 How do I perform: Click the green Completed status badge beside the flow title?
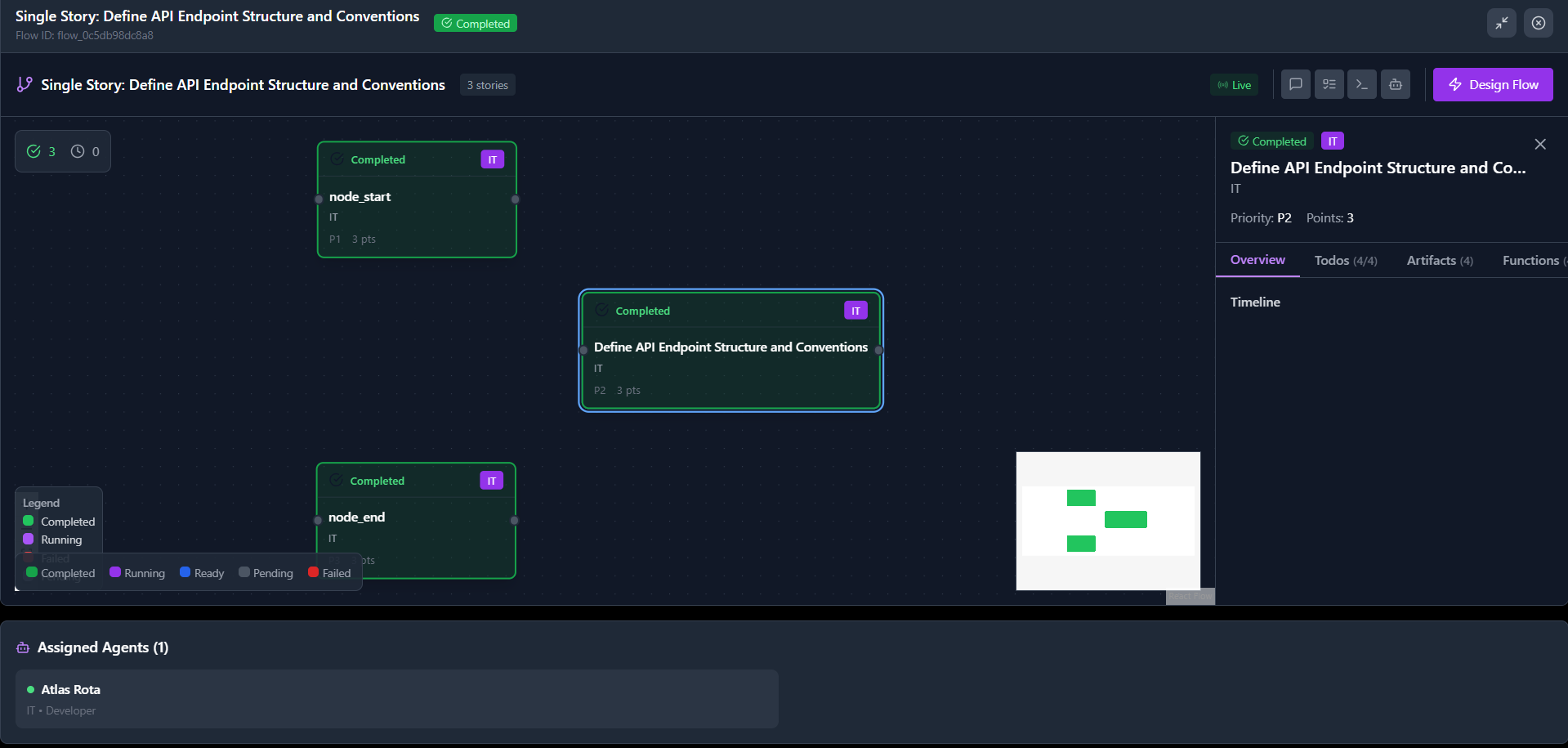[476, 24]
